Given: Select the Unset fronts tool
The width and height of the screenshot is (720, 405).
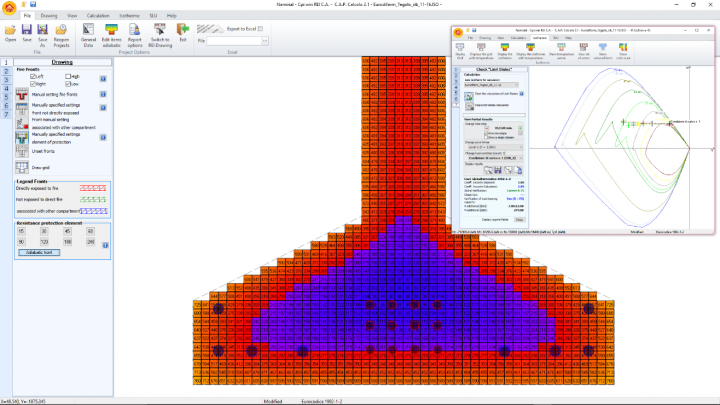Looking at the screenshot, I should (23, 152).
